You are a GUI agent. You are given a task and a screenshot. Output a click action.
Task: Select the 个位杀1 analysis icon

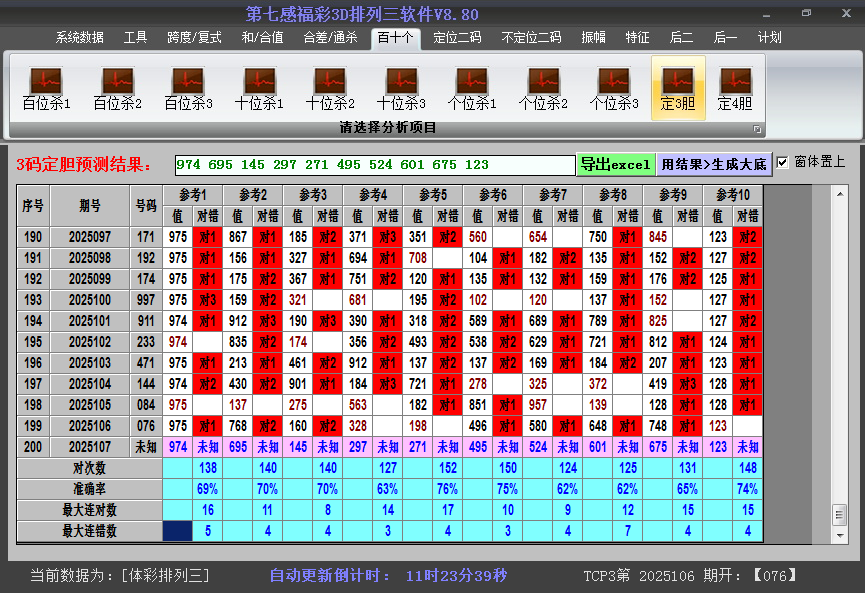(472, 88)
